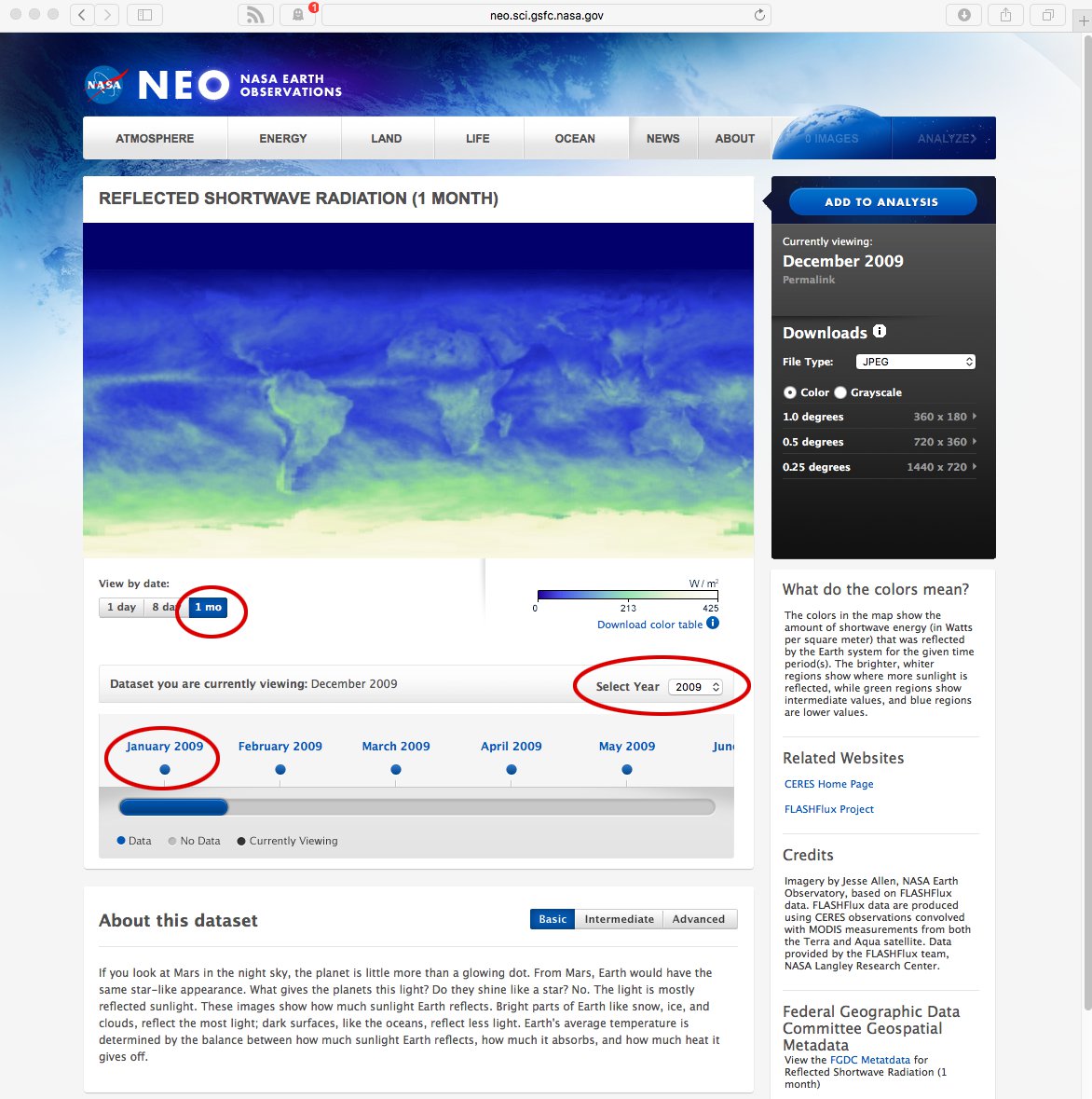Show all tabs icon in Safari

point(1048,15)
